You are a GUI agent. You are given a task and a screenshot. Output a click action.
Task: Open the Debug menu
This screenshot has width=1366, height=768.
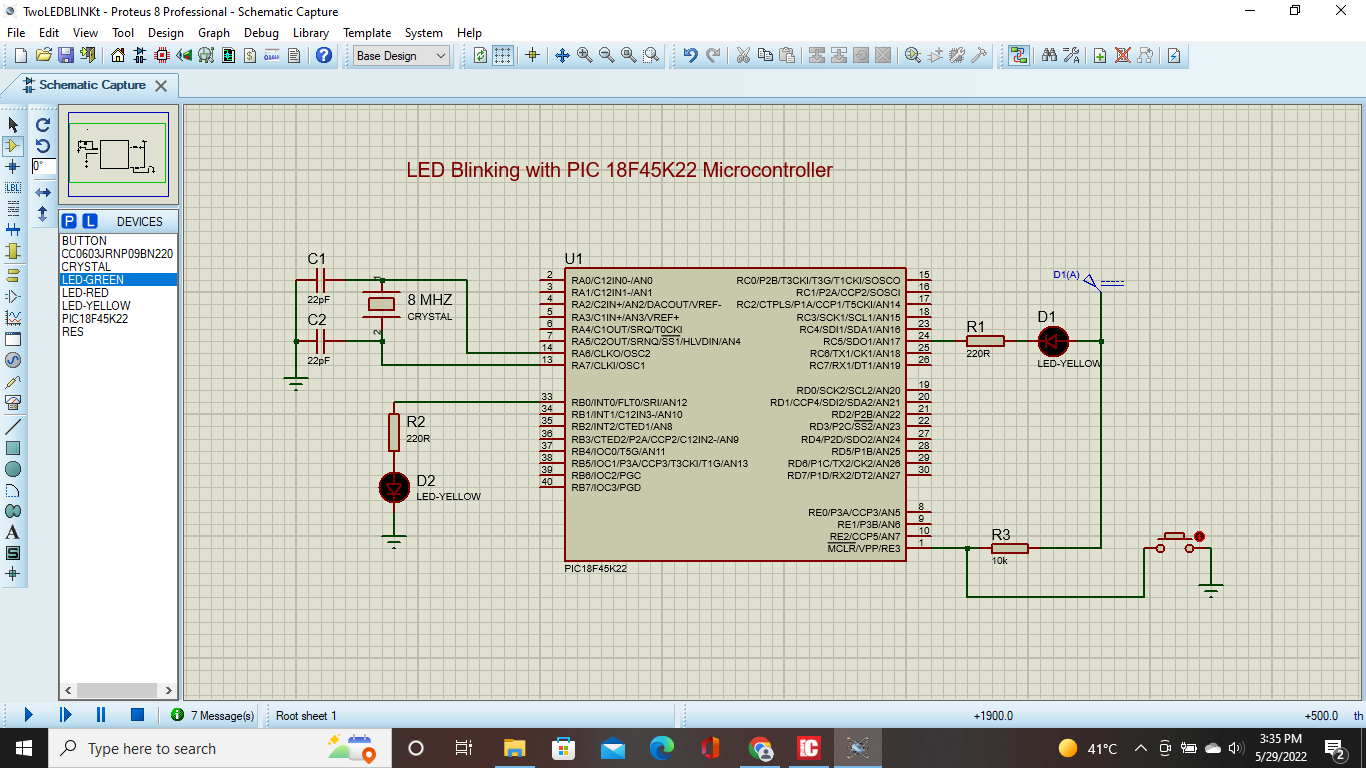pos(261,32)
